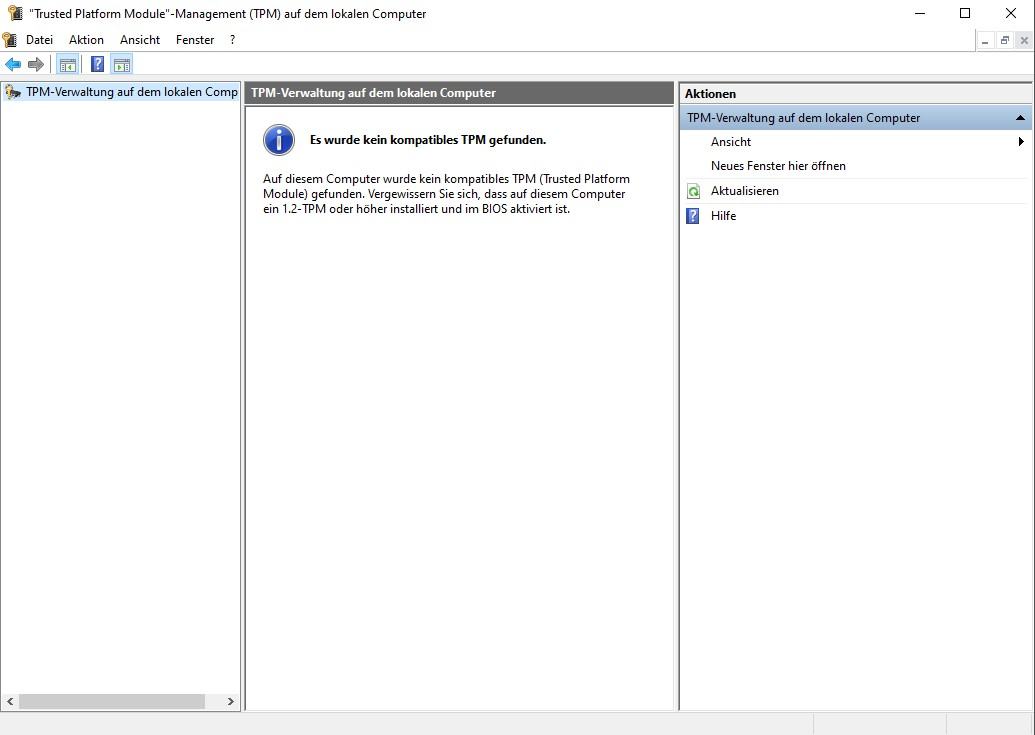1035x735 pixels.
Task: Click the horizontal scrollbar thumb in tree pane
Action: coord(112,701)
